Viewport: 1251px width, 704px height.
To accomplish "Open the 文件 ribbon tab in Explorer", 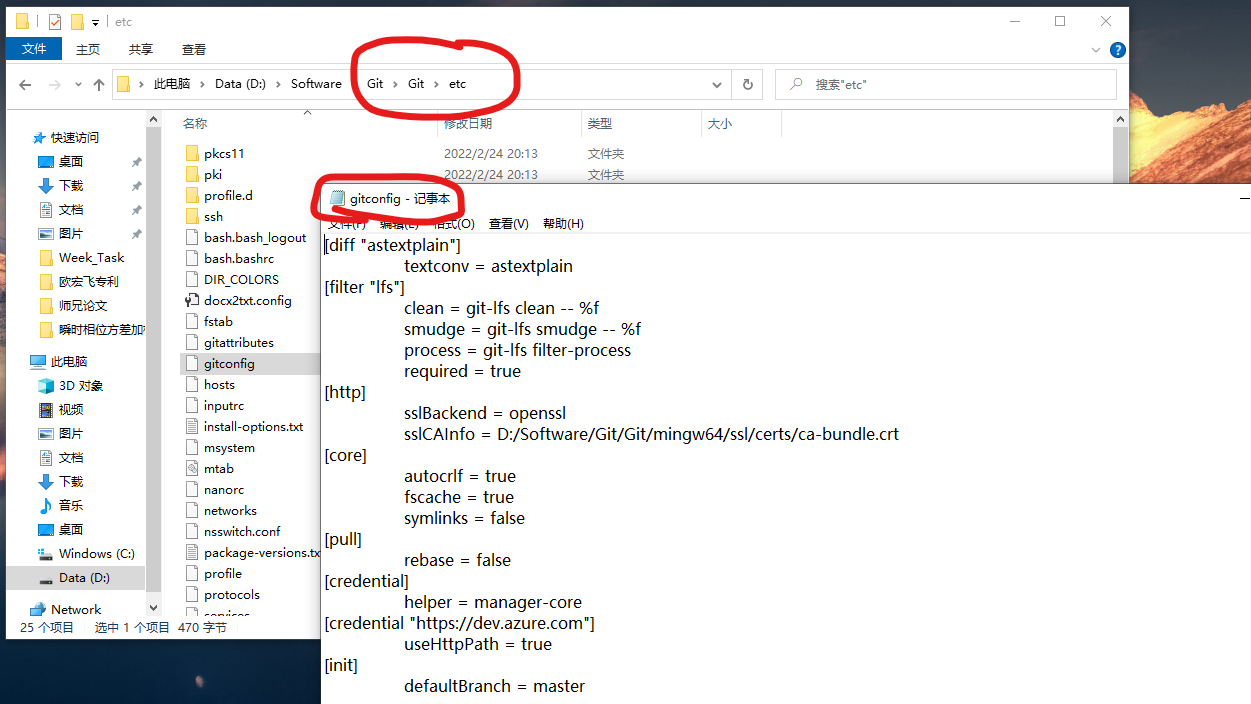I will [x=34, y=49].
